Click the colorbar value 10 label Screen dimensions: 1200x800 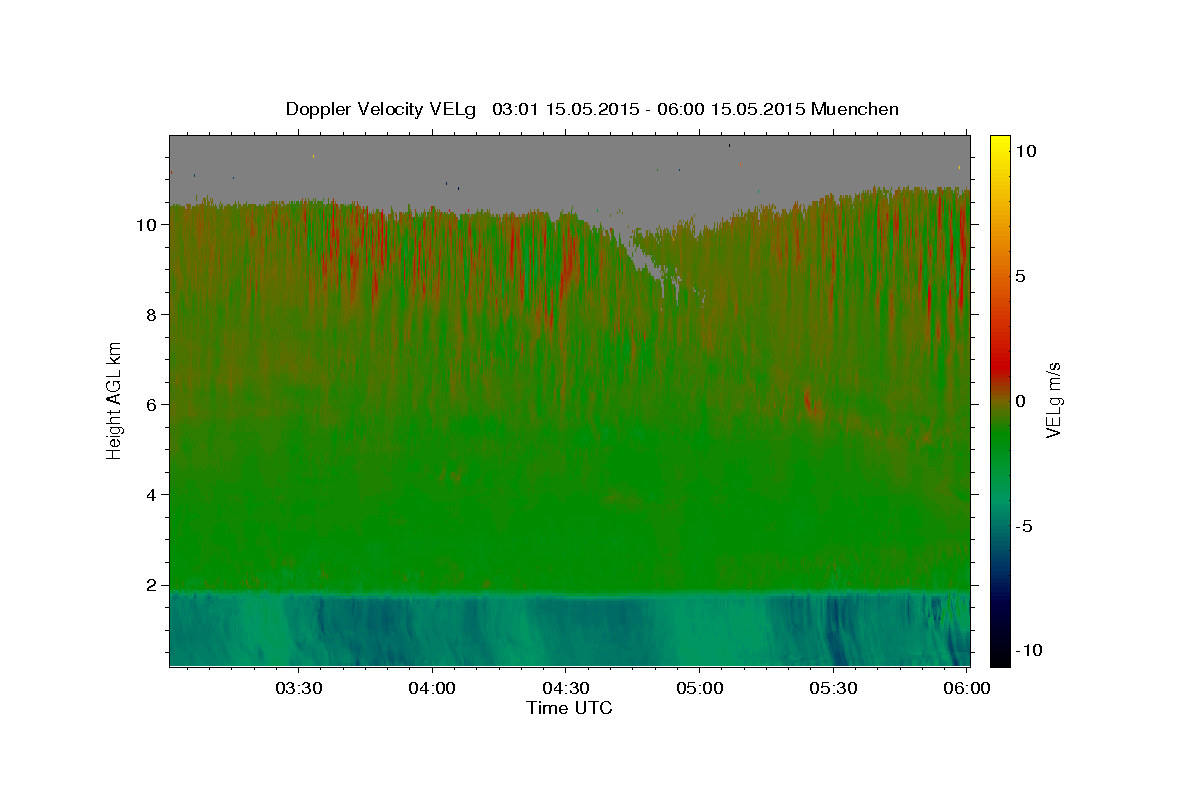coord(1025,151)
